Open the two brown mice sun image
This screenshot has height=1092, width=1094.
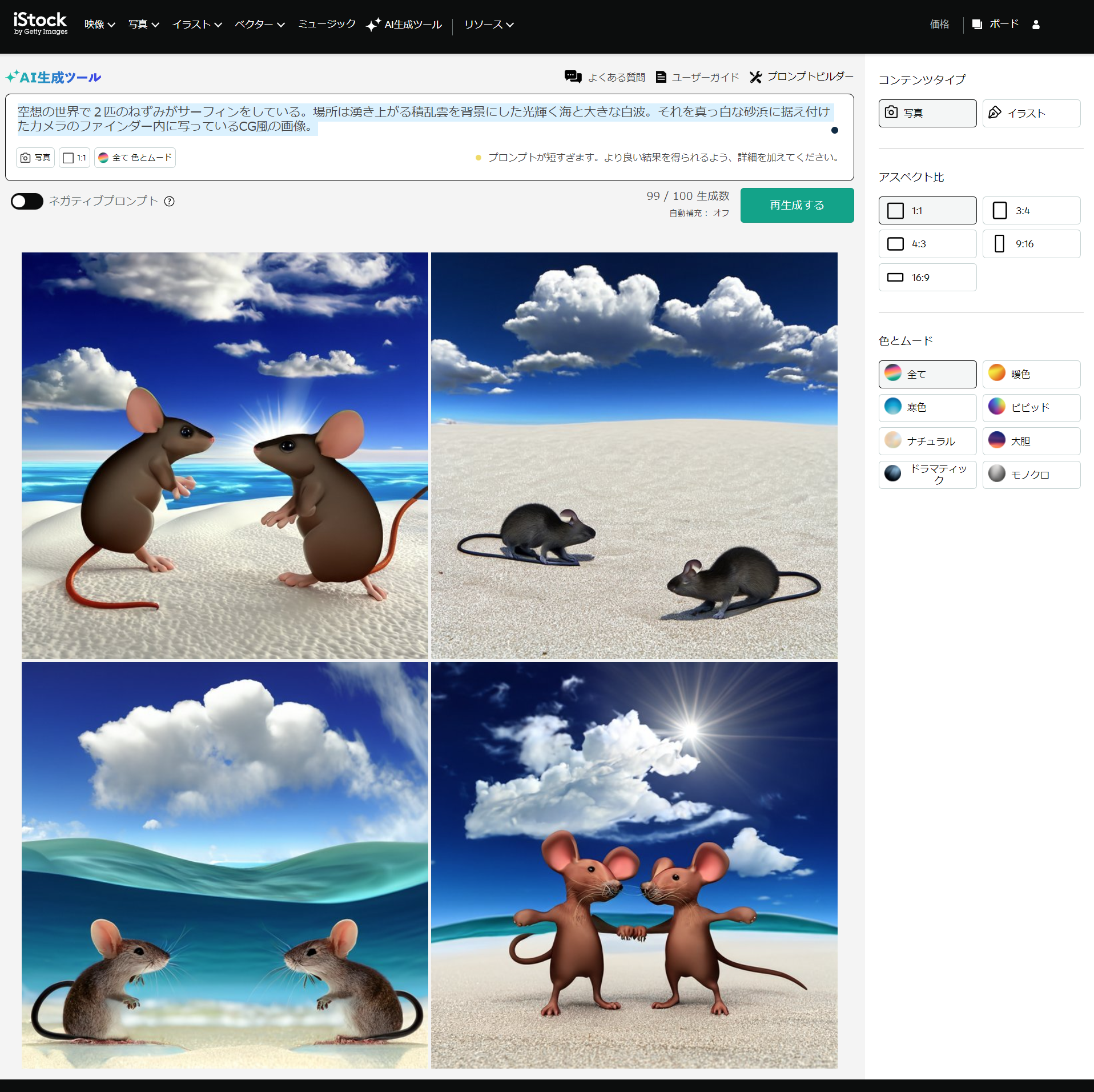(224, 455)
